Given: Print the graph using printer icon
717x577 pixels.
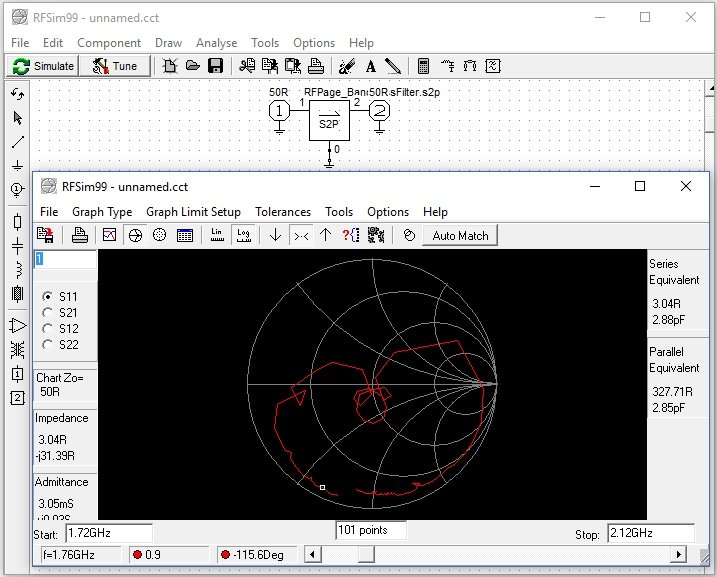Looking at the screenshot, I should click(x=80, y=235).
